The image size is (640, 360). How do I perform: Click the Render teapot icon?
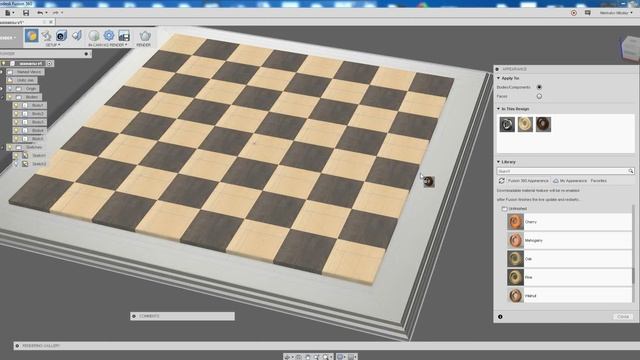tap(145, 36)
